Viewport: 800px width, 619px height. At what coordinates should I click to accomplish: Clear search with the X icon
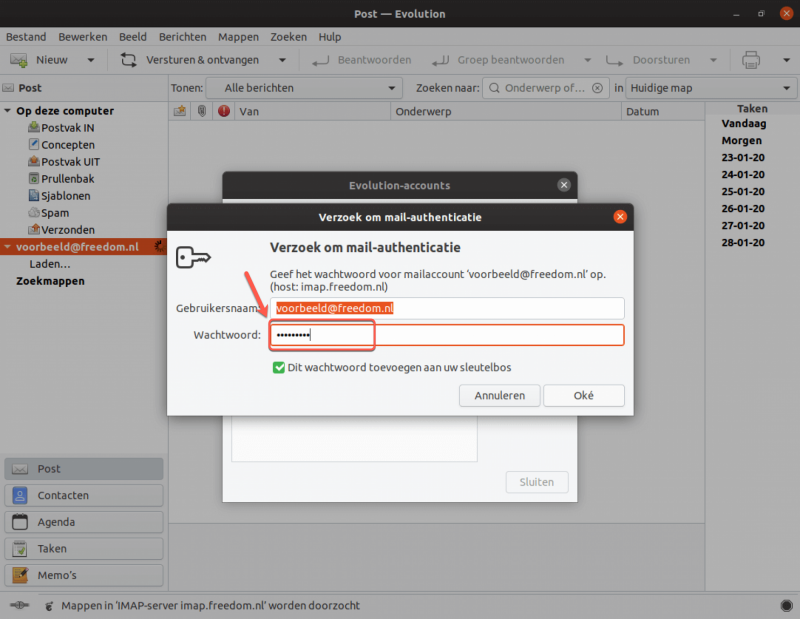(597, 88)
